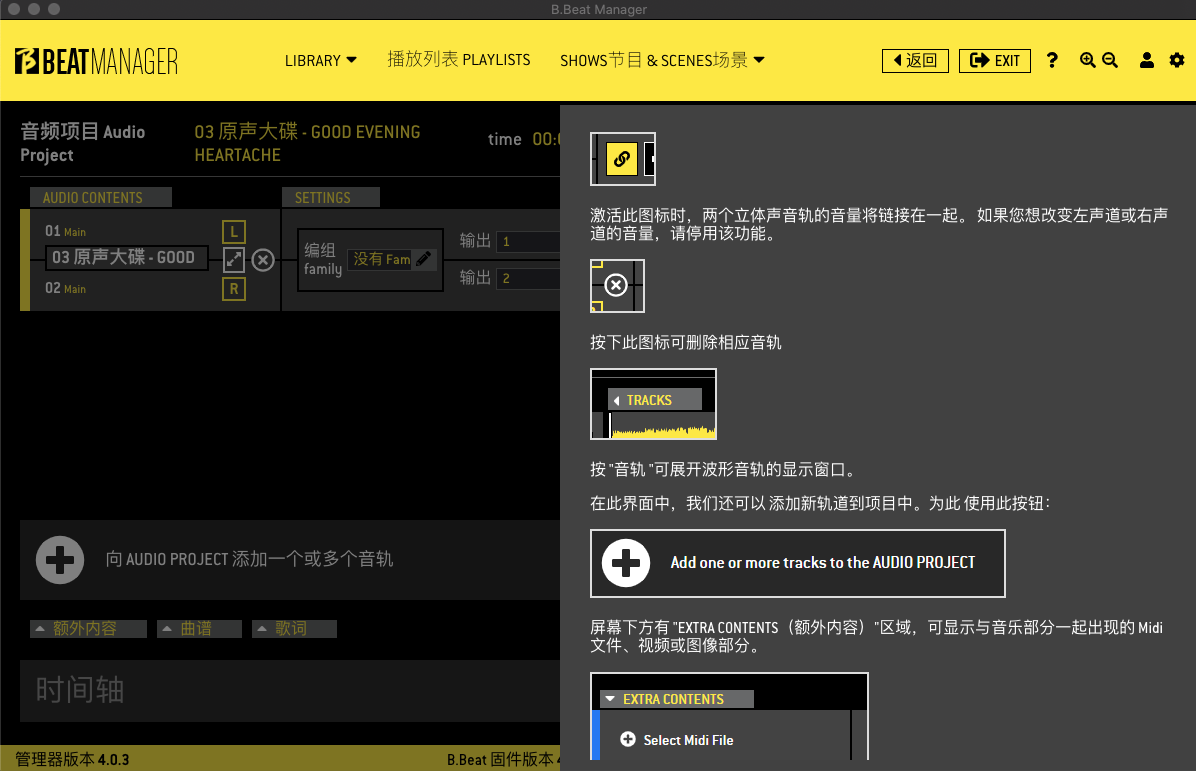Open the SHOWS节目 & SCENES场景 dropdown
The height and width of the screenshot is (771, 1196).
tap(662, 60)
